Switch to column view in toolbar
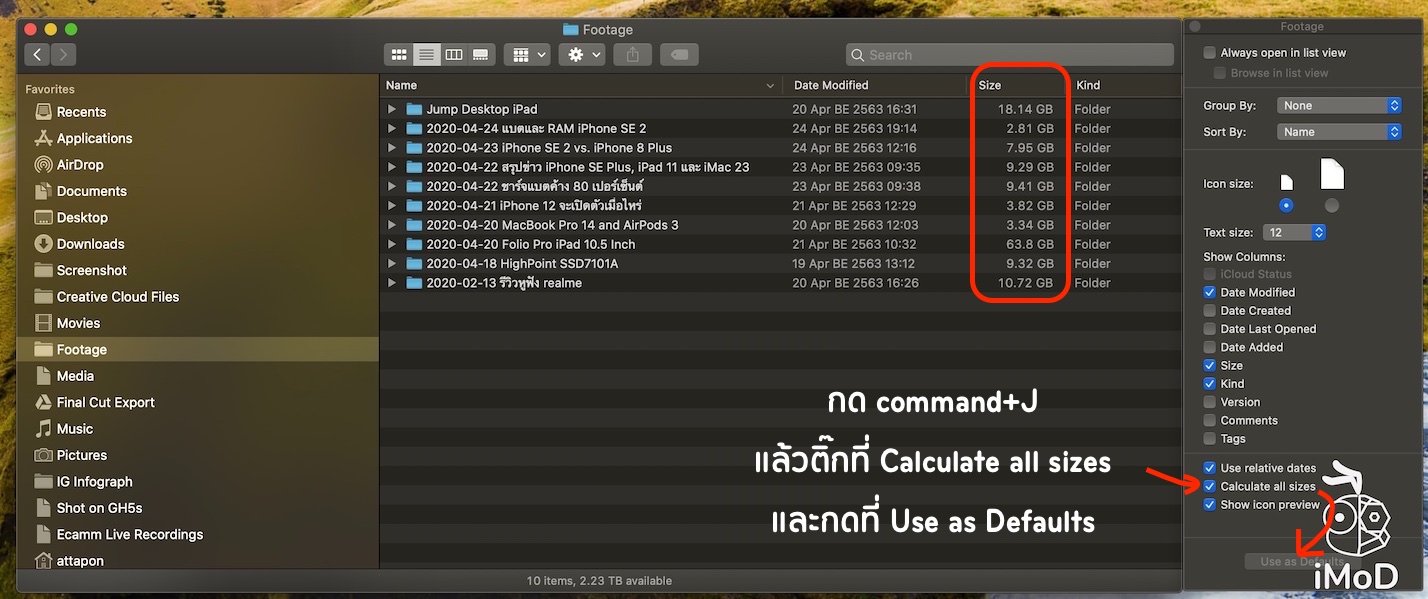 (x=454, y=55)
